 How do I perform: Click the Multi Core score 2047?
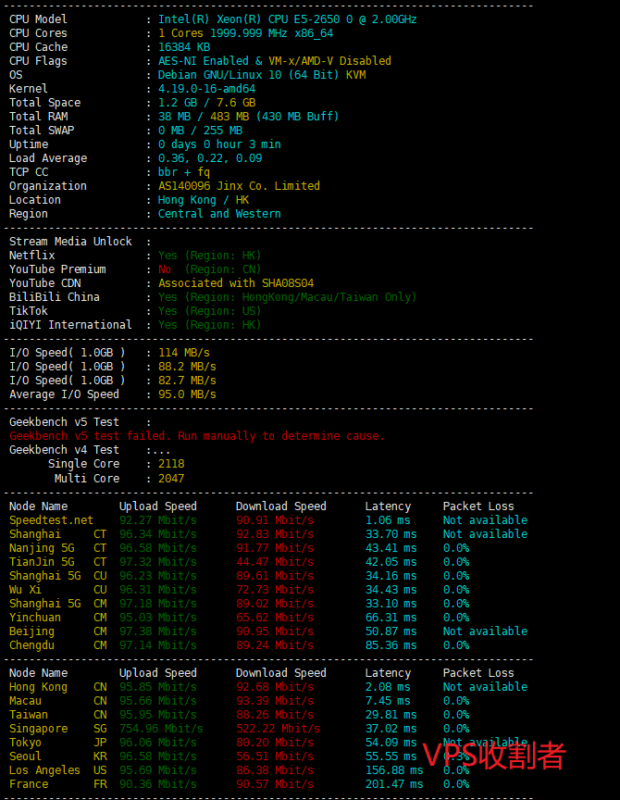click(x=171, y=478)
